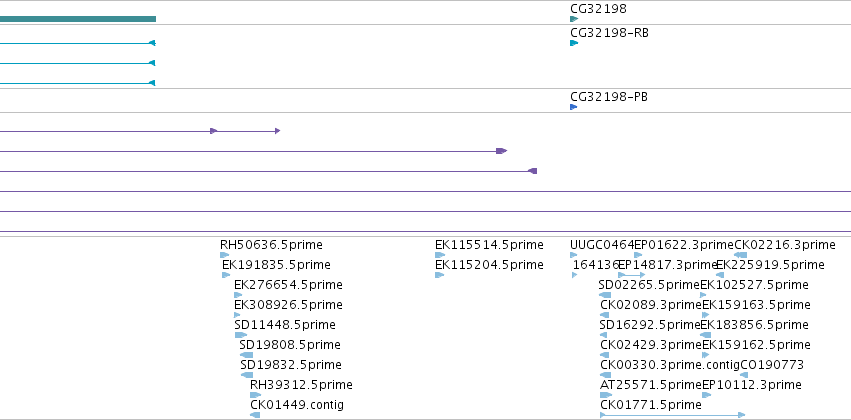Viewport: 851px width, 420px height.
Task: Click the CK02216.3prime arrow glyph
Action: [x=740, y=255]
